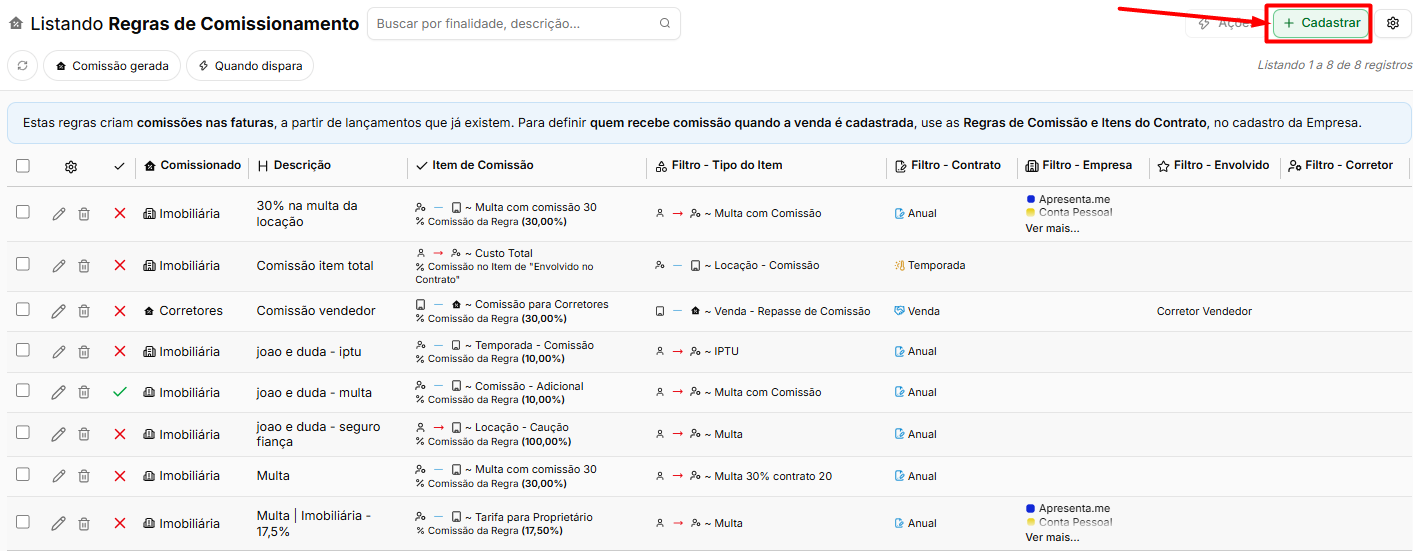This screenshot has height=551, width=1413.
Task: Check the 'Comissão item total' row checkbox
Action: coord(23,264)
